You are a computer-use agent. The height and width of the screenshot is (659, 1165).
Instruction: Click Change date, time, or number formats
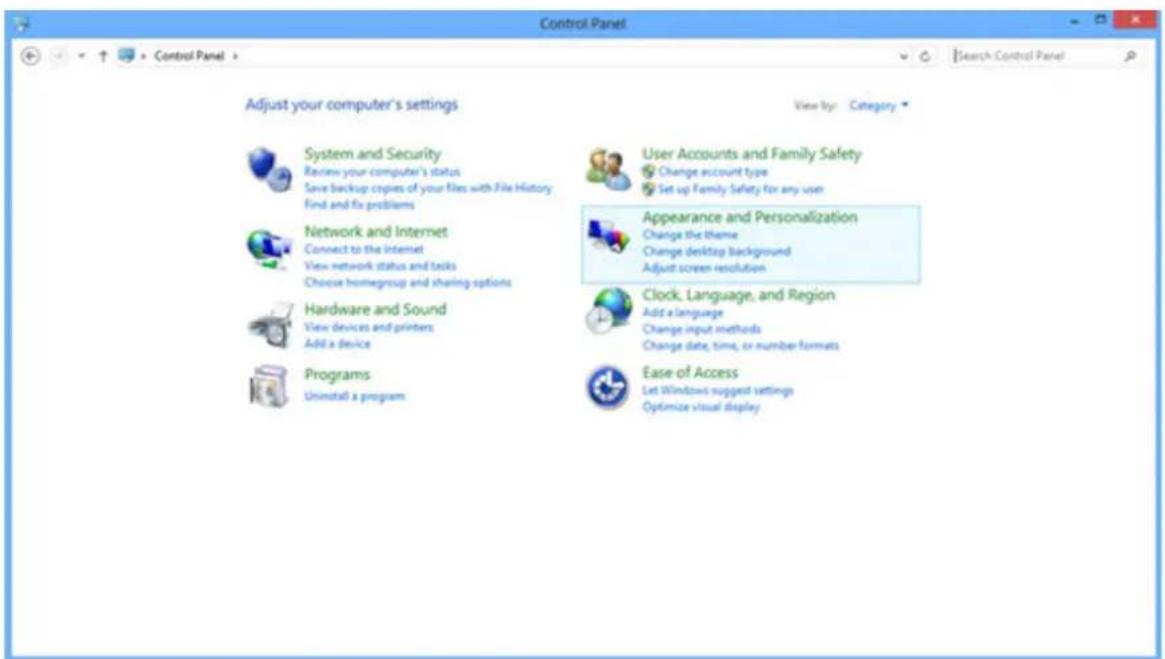(740, 345)
